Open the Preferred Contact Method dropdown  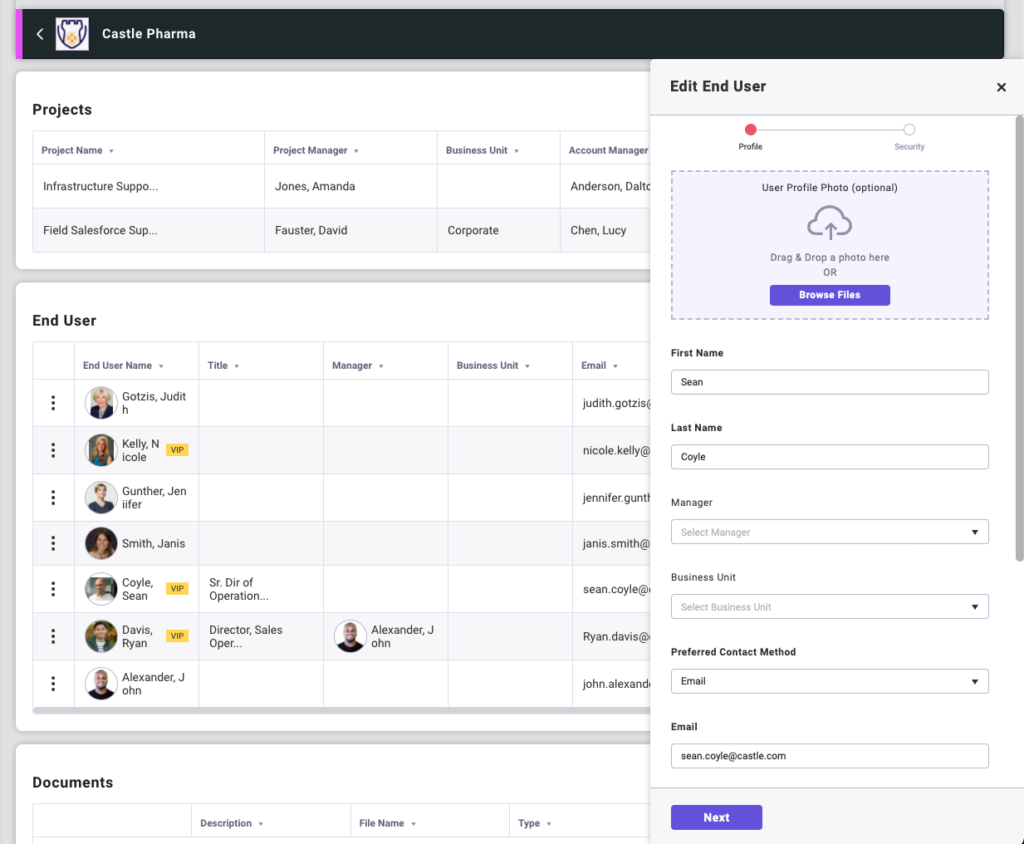829,681
